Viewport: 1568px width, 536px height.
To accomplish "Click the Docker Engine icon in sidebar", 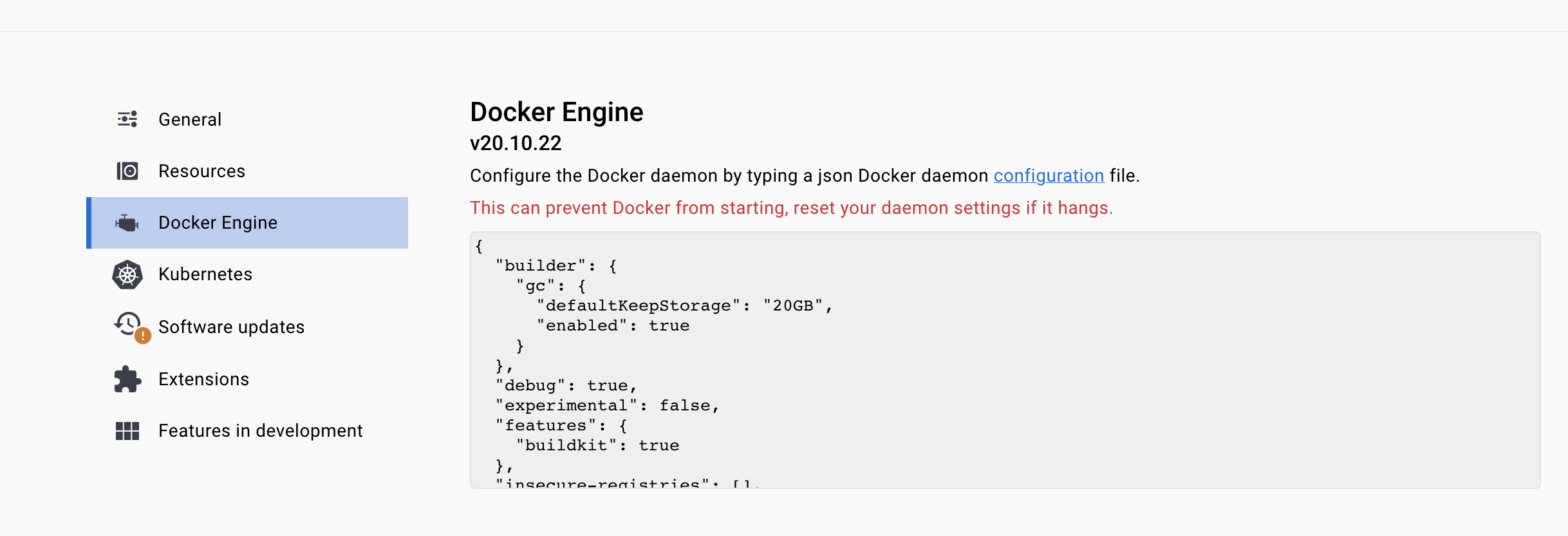I will tap(127, 223).
